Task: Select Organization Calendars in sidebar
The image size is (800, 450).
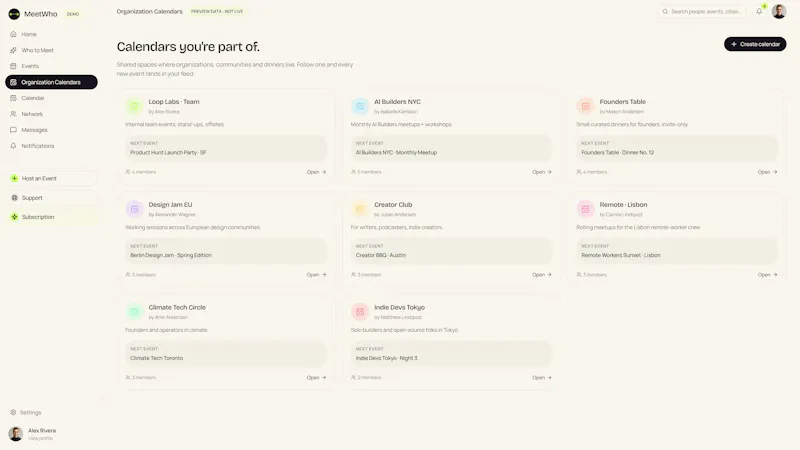Action: [51, 82]
